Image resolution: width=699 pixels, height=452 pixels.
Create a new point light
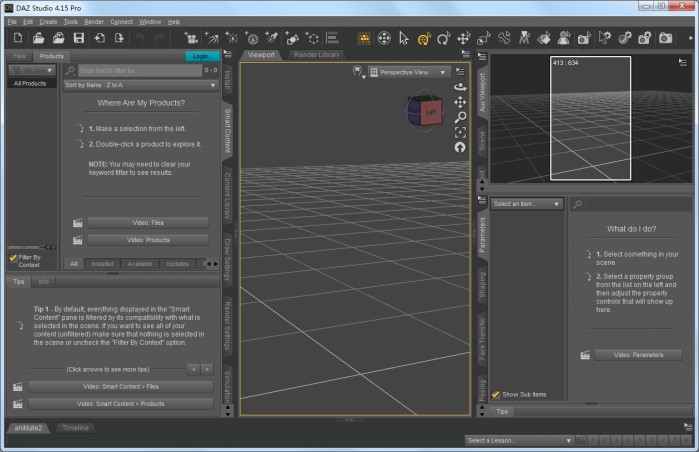(231, 38)
